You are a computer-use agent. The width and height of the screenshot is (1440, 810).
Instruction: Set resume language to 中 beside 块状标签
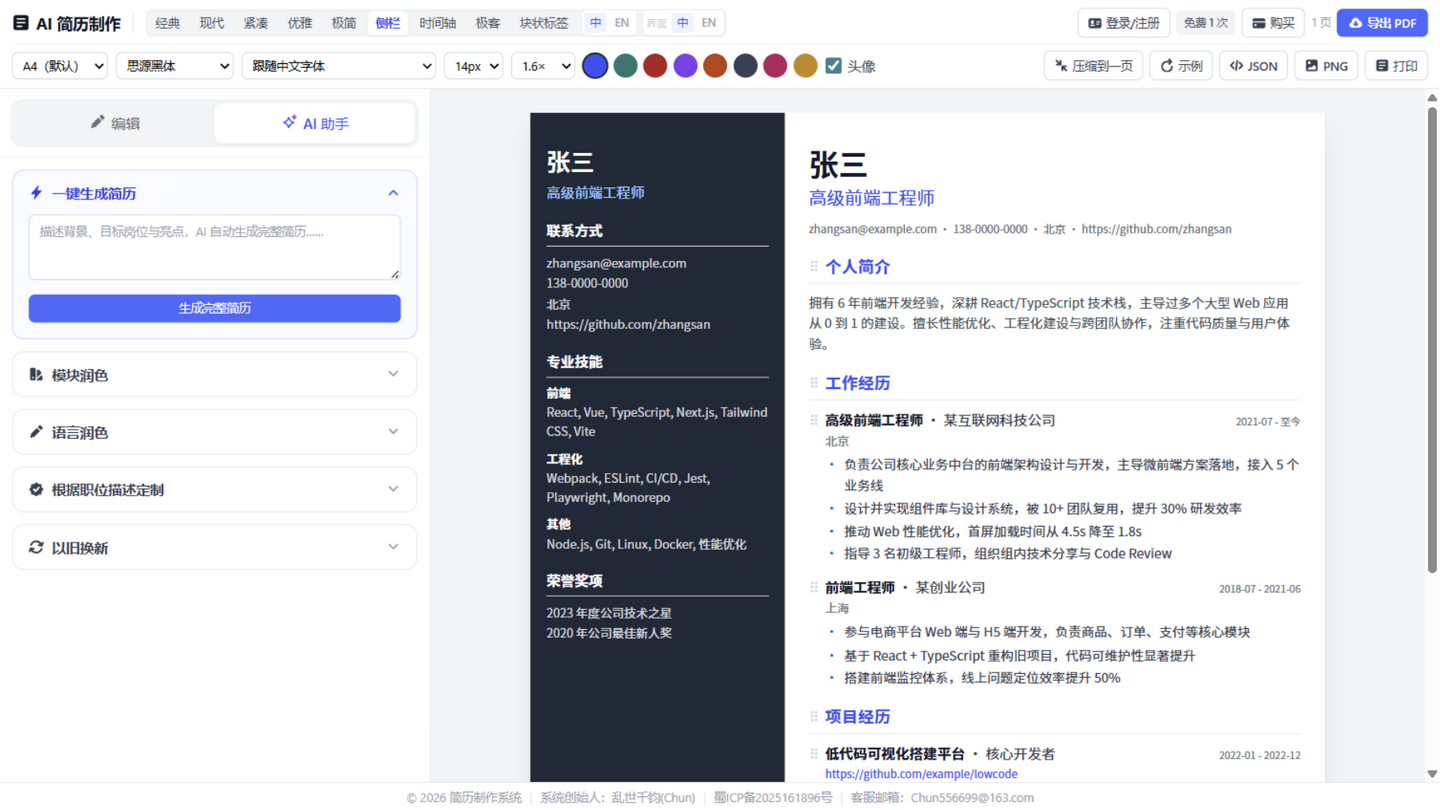click(596, 23)
